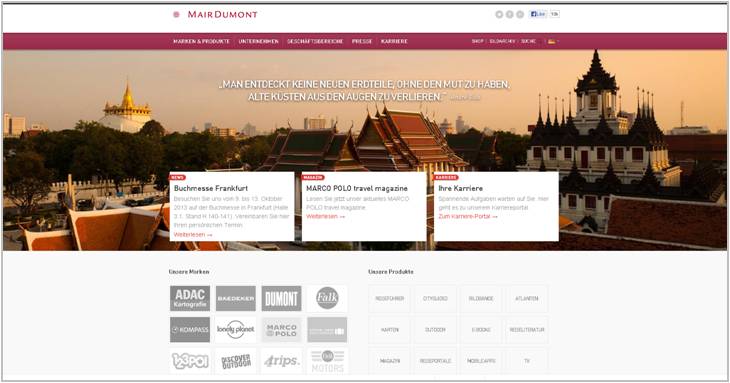Select the Mobile Apps product tile
The height and width of the screenshot is (383, 730).
click(x=481, y=361)
